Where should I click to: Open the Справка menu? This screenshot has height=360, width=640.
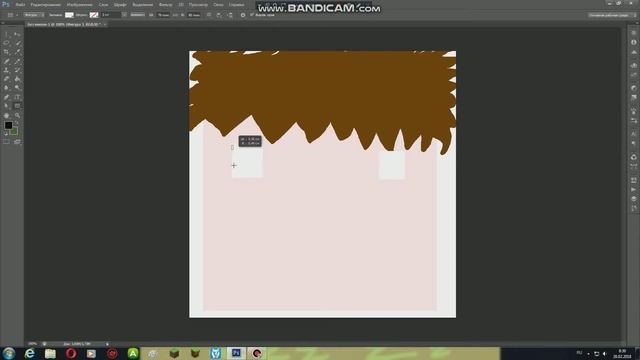tap(236, 4)
